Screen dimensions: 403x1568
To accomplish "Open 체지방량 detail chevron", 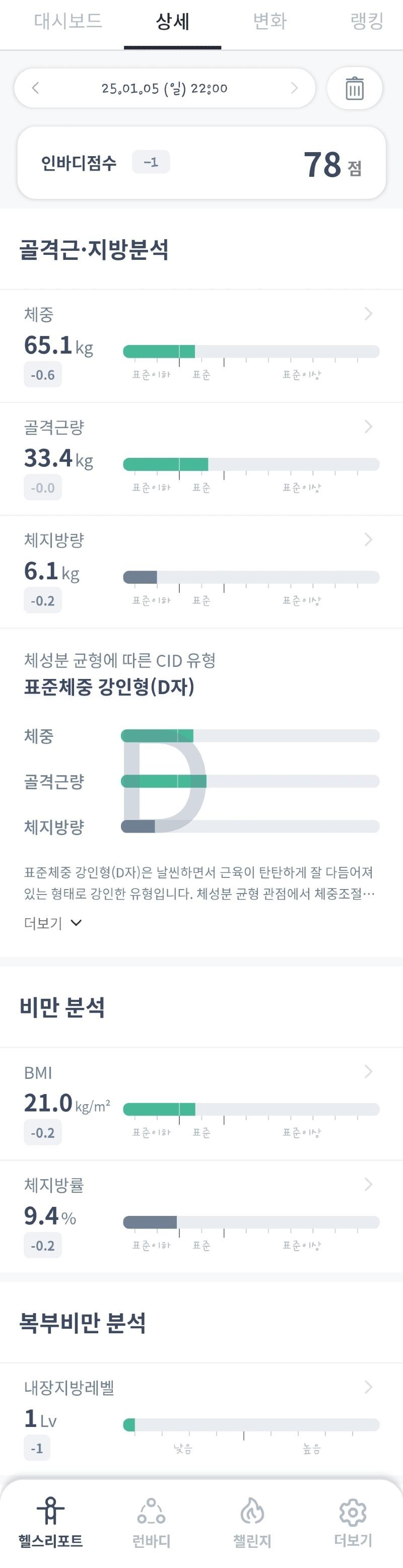I will click(x=368, y=539).
